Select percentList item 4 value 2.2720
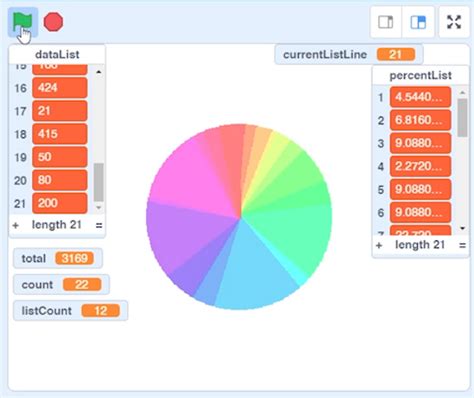 (420, 166)
